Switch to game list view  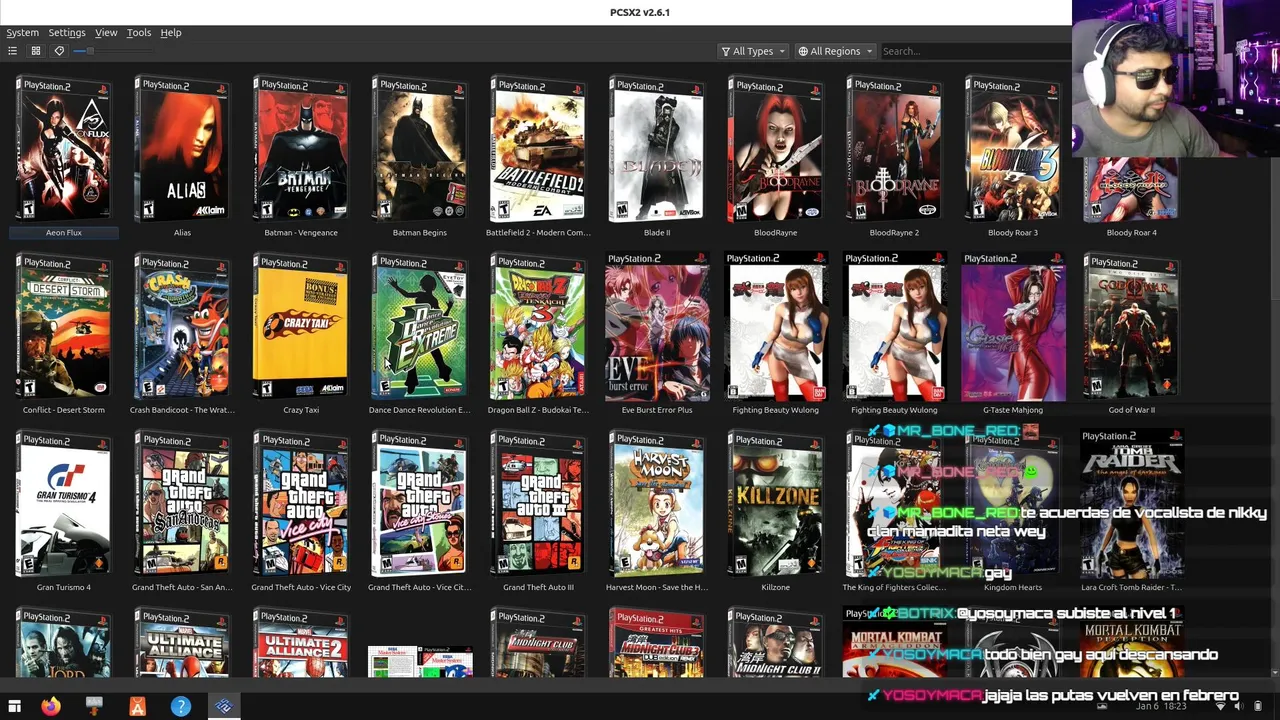click(x=12, y=51)
